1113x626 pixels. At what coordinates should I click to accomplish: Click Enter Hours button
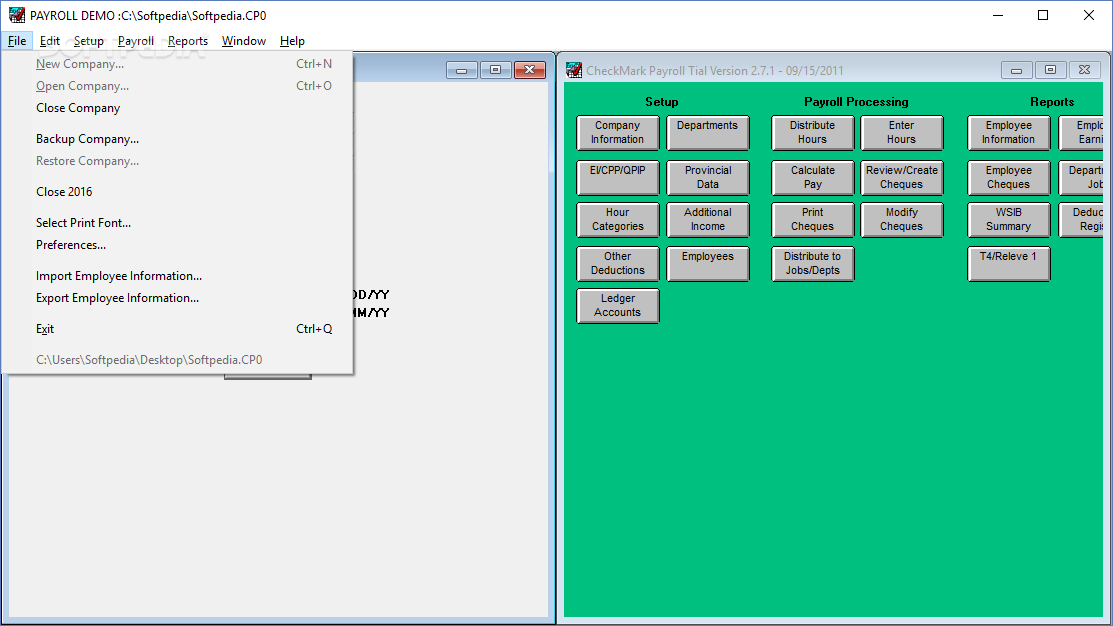901,133
